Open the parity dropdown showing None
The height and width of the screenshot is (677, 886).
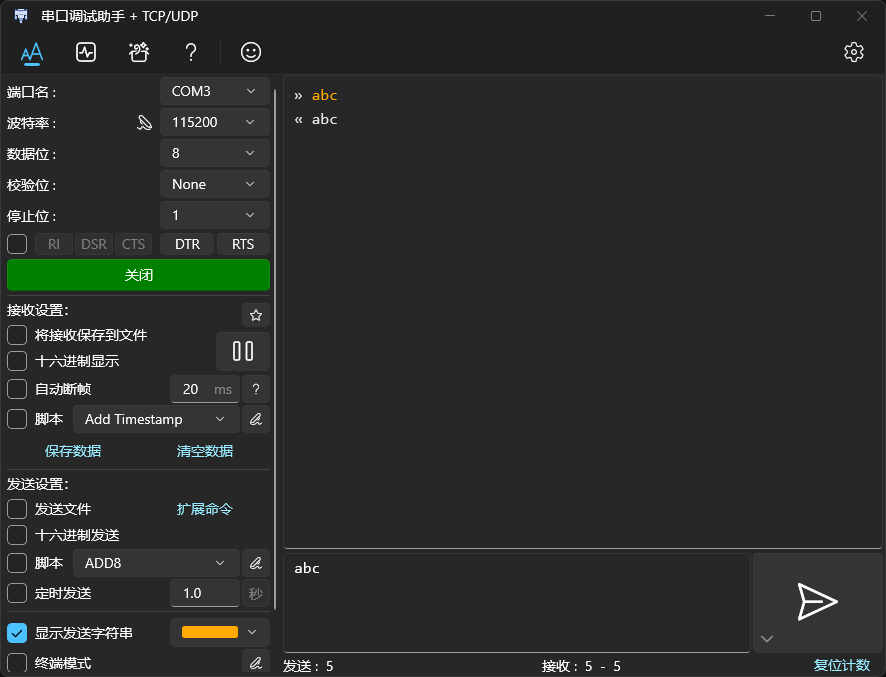[x=215, y=184]
